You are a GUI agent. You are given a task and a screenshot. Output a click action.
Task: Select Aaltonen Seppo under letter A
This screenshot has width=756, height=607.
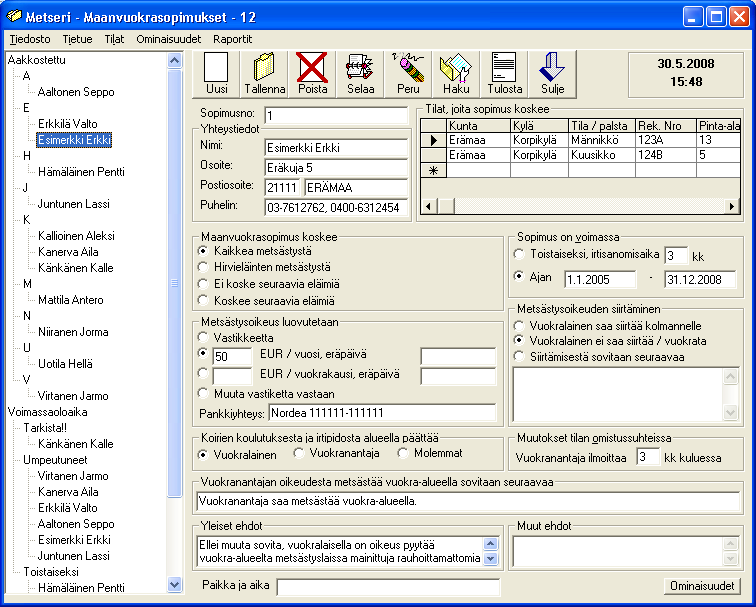click(x=76, y=92)
